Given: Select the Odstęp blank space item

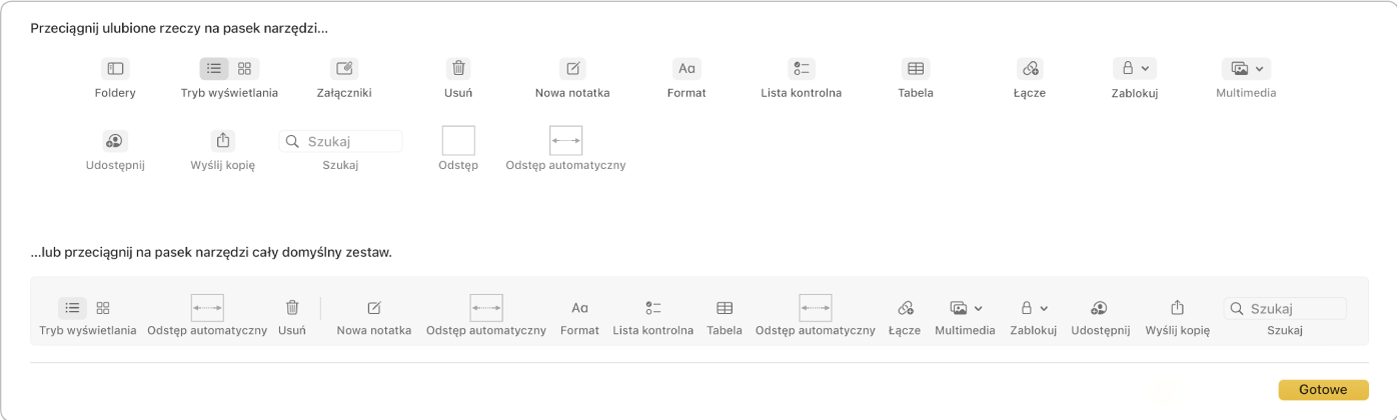Looking at the screenshot, I should point(458,141).
